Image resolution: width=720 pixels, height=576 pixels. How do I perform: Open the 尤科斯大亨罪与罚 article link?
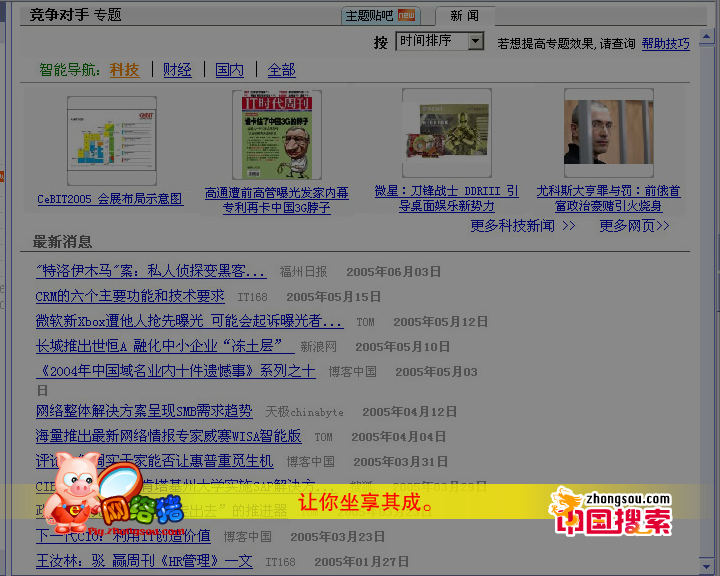coord(608,198)
